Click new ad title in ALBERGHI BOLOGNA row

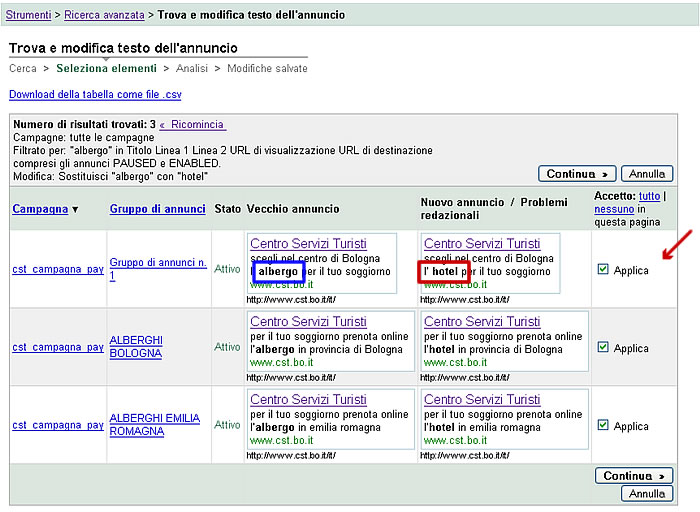coord(482,321)
